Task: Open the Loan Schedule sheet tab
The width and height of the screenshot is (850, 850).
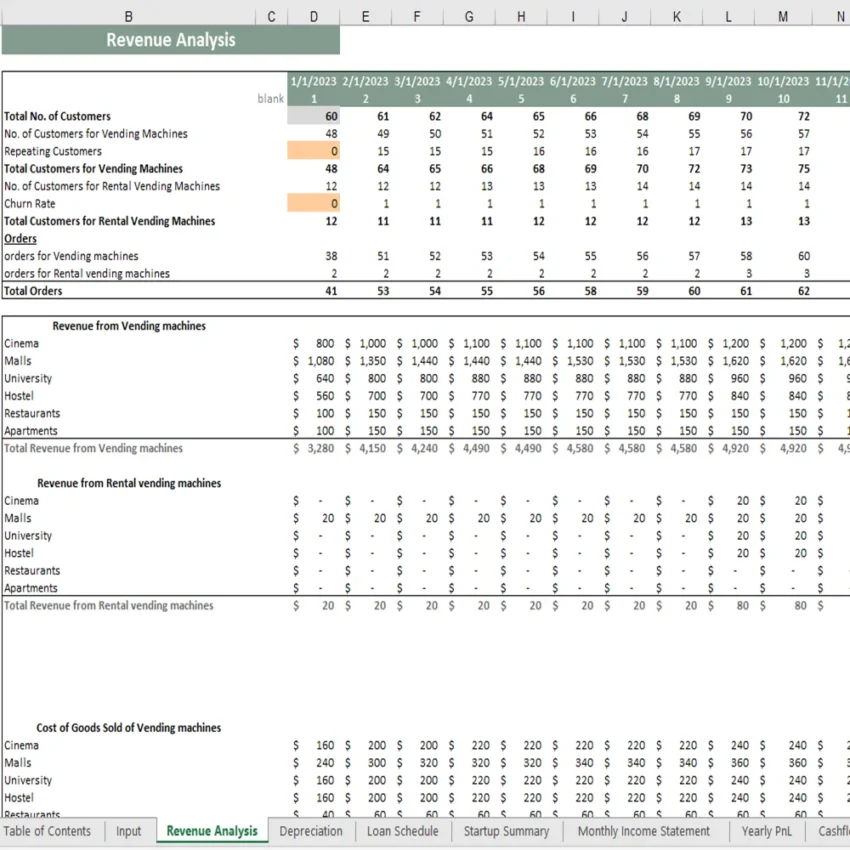Action: click(402, 831)
